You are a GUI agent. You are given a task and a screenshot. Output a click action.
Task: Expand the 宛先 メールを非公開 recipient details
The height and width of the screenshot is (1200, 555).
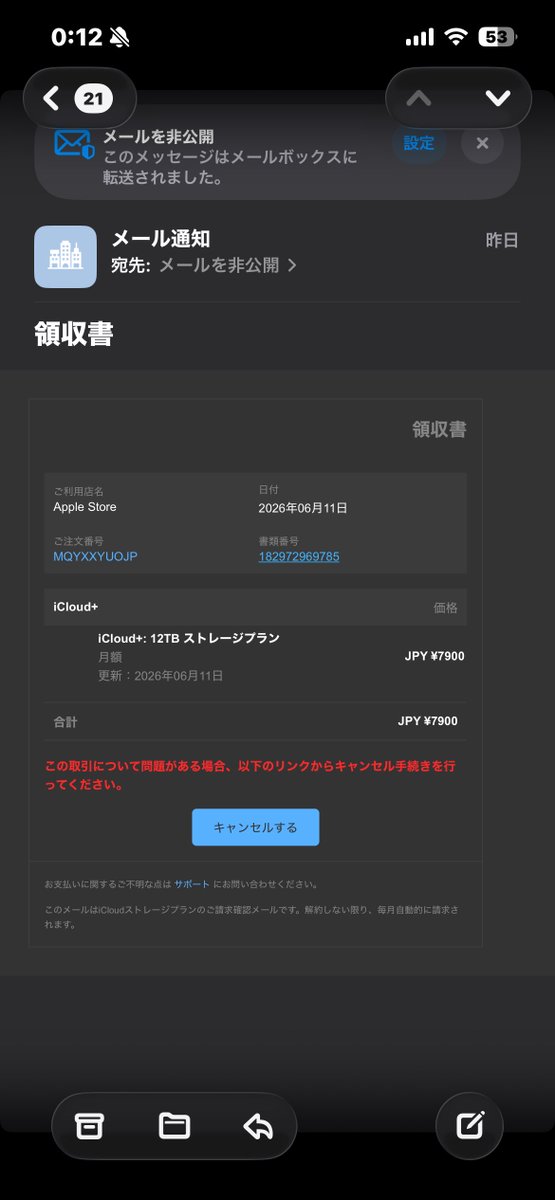click(204, 266)
